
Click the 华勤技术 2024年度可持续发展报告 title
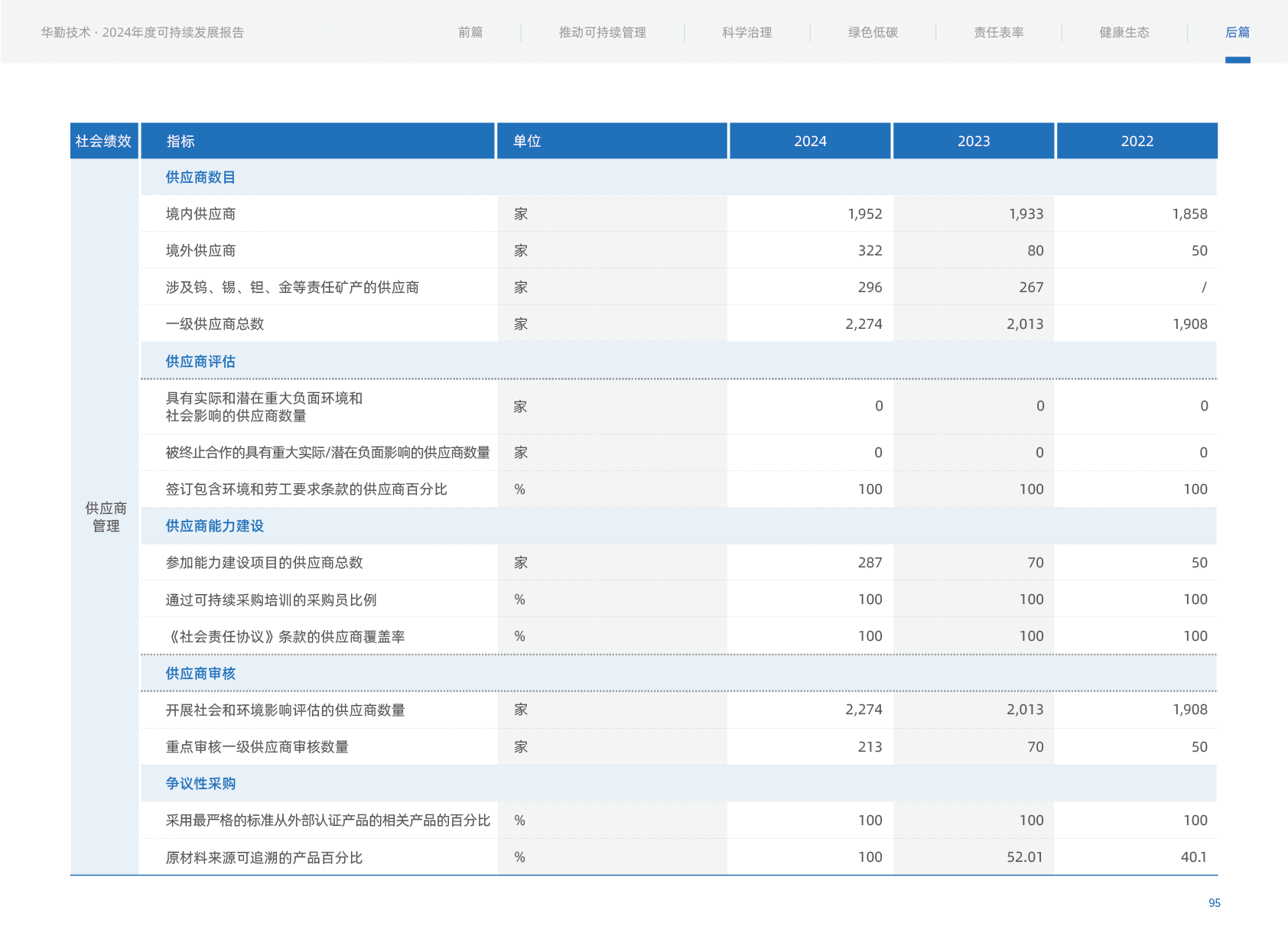[143, 32]
